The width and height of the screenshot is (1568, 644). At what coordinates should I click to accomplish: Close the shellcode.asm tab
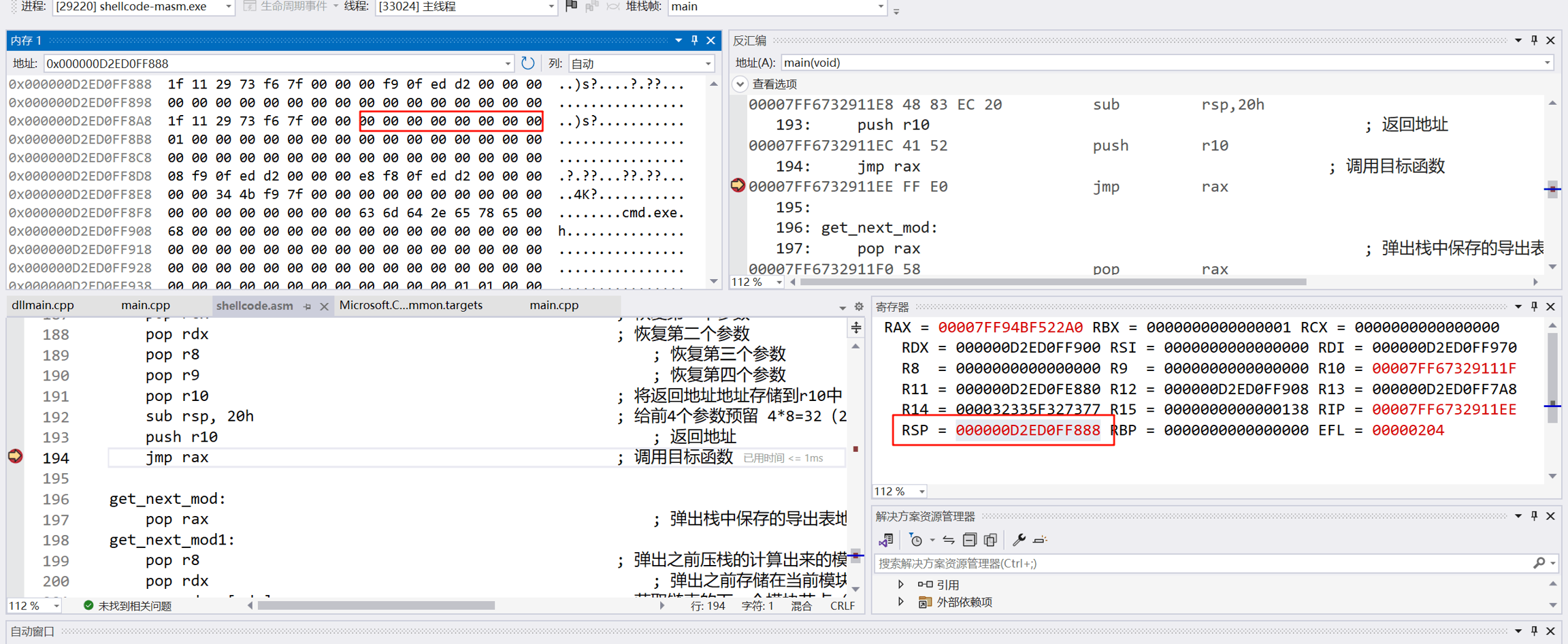pos(324,306)
